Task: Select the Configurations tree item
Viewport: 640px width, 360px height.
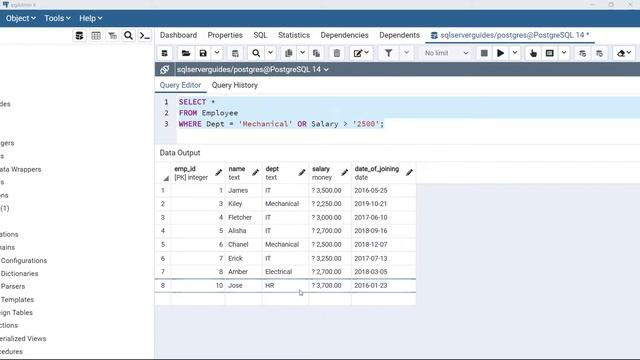Action: pos(24,260)
